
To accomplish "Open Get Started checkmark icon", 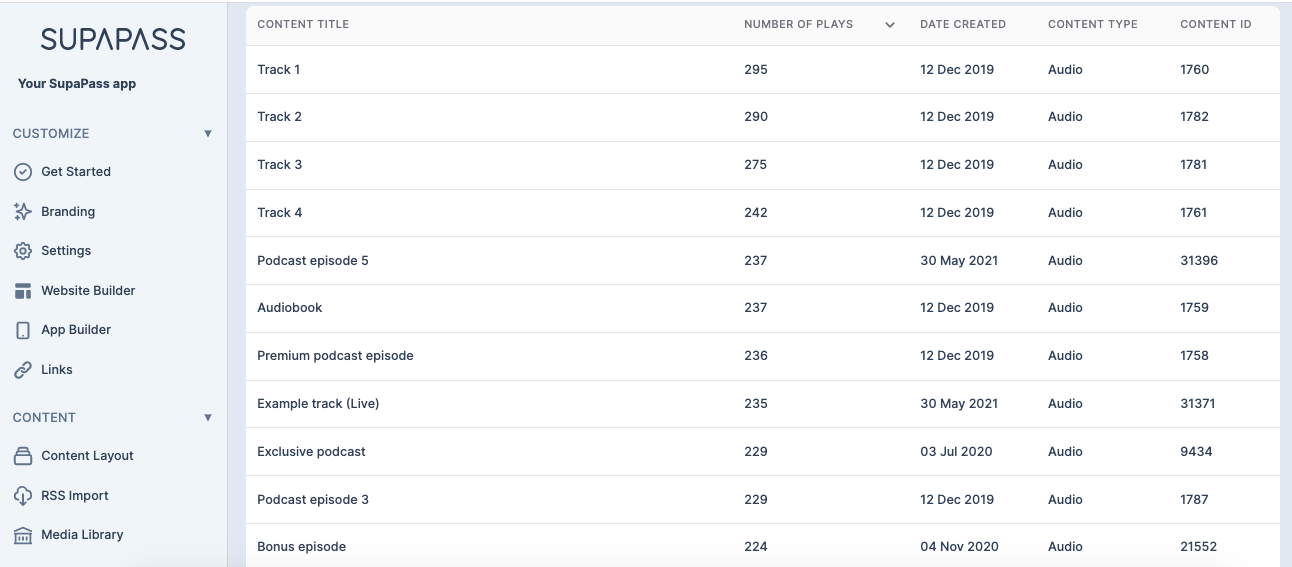I will [22, 172].
